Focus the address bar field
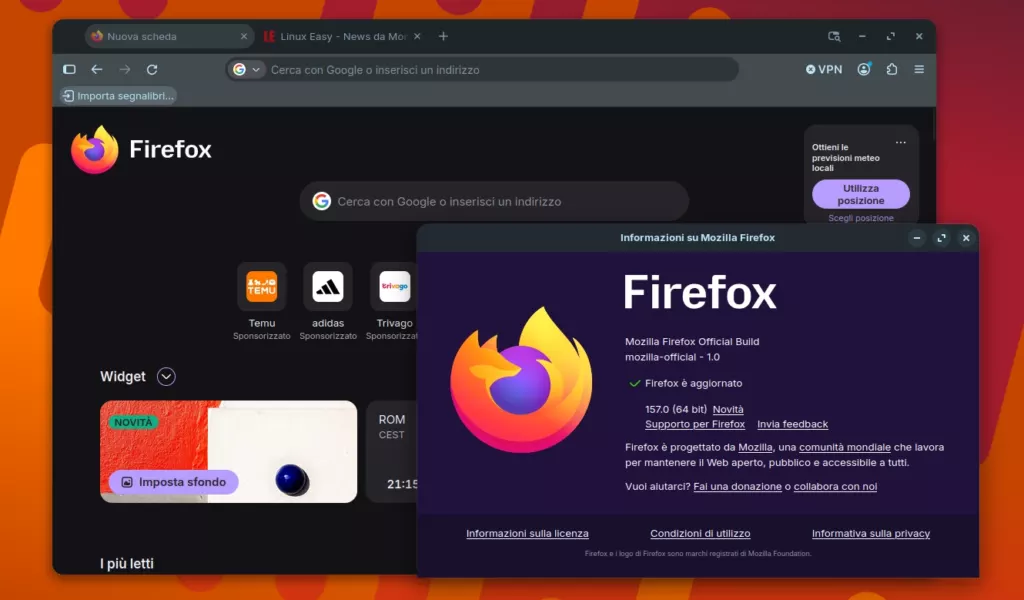Image resolution: width=1024 pixels, height=600 pixels. tap(483, 69)
